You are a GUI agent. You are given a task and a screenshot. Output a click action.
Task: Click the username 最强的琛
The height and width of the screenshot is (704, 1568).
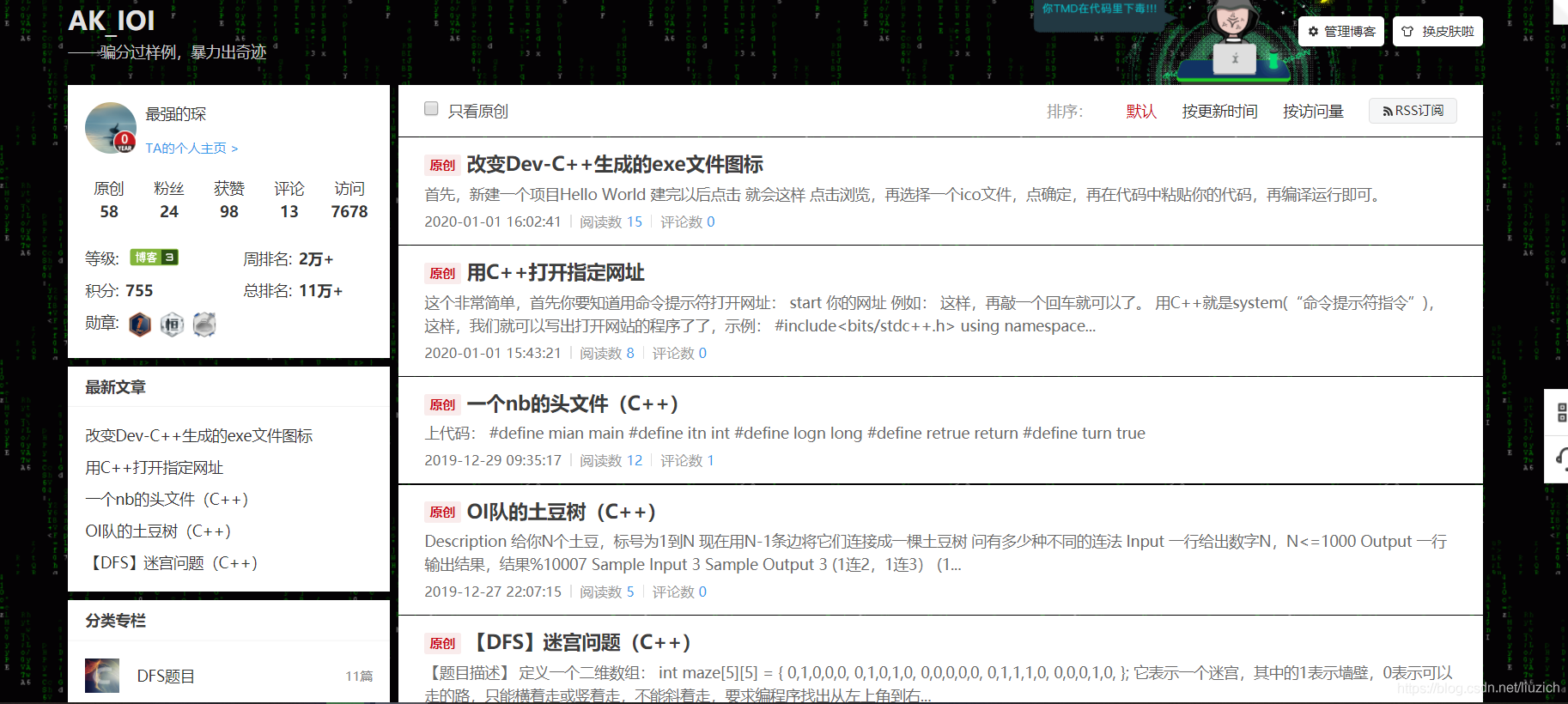point(176,114)
